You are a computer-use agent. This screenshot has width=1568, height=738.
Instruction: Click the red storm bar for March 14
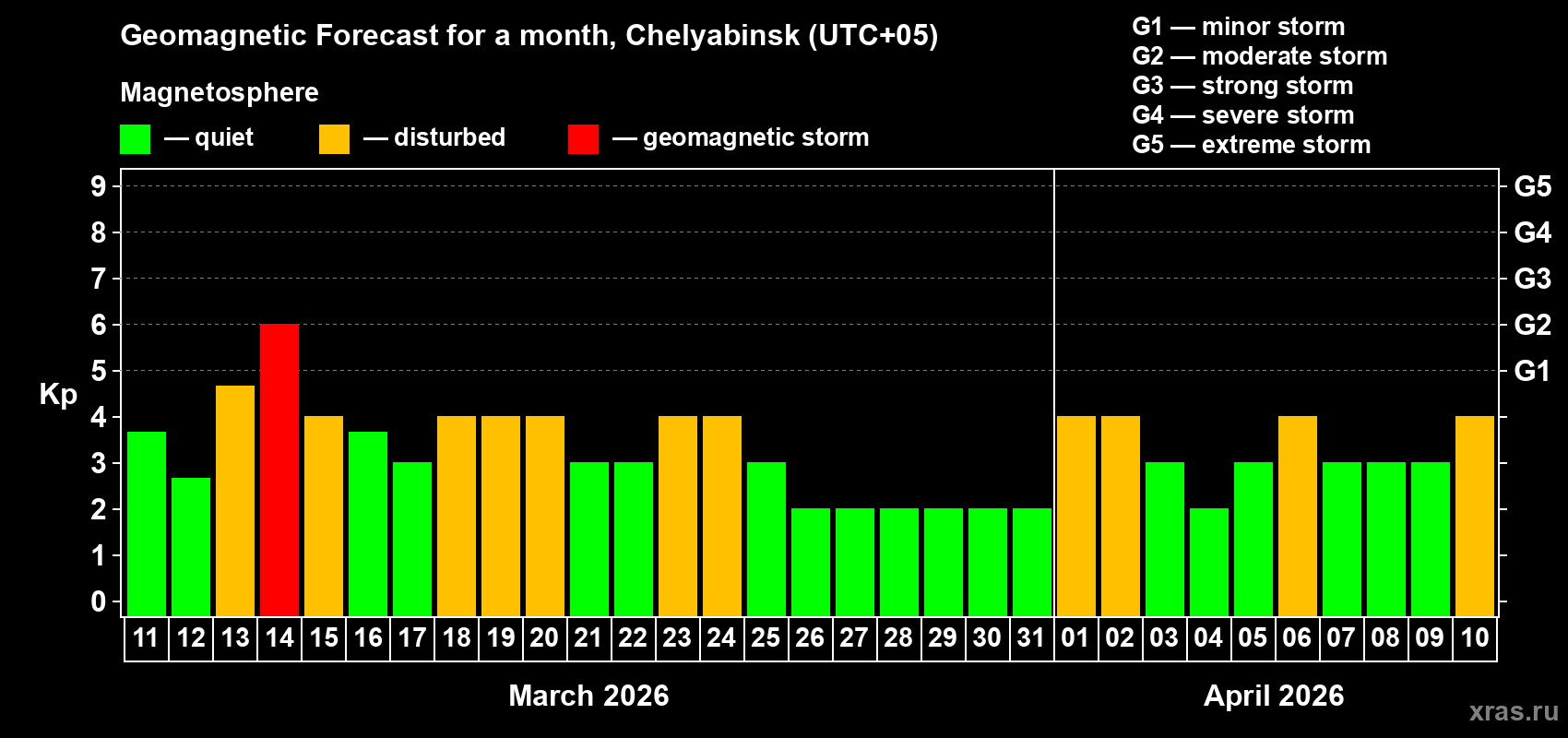[x=279, y=470]
